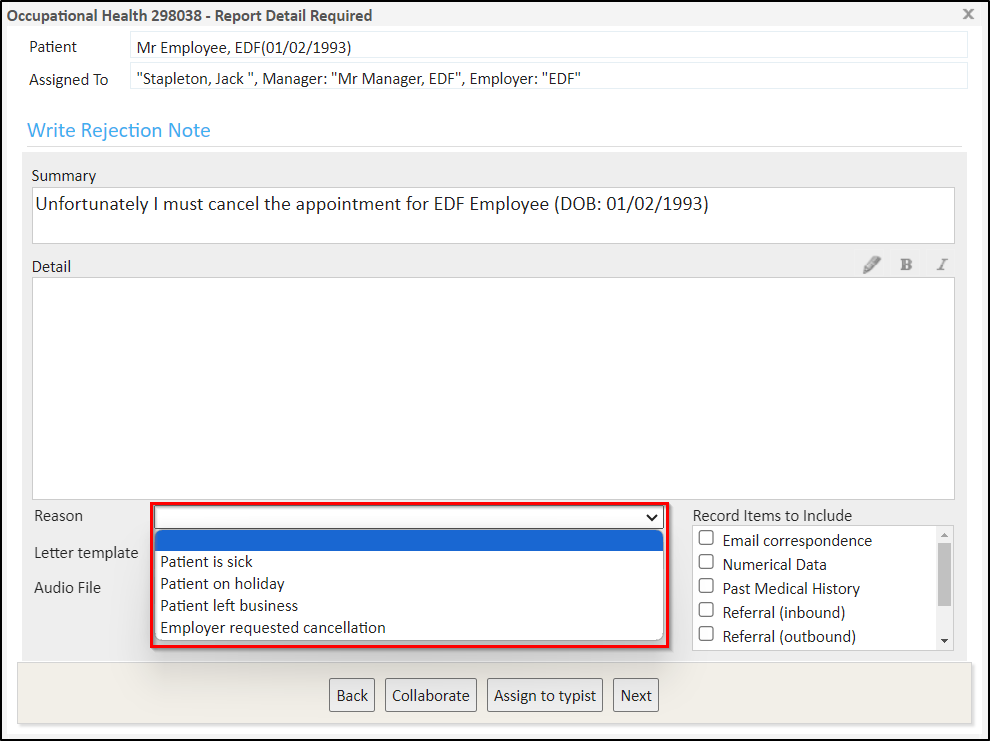Image resolution: width=990 pixels, height=741 pixels.
Task: Check the Referral (outbound) option
Action: coord(706,635)
